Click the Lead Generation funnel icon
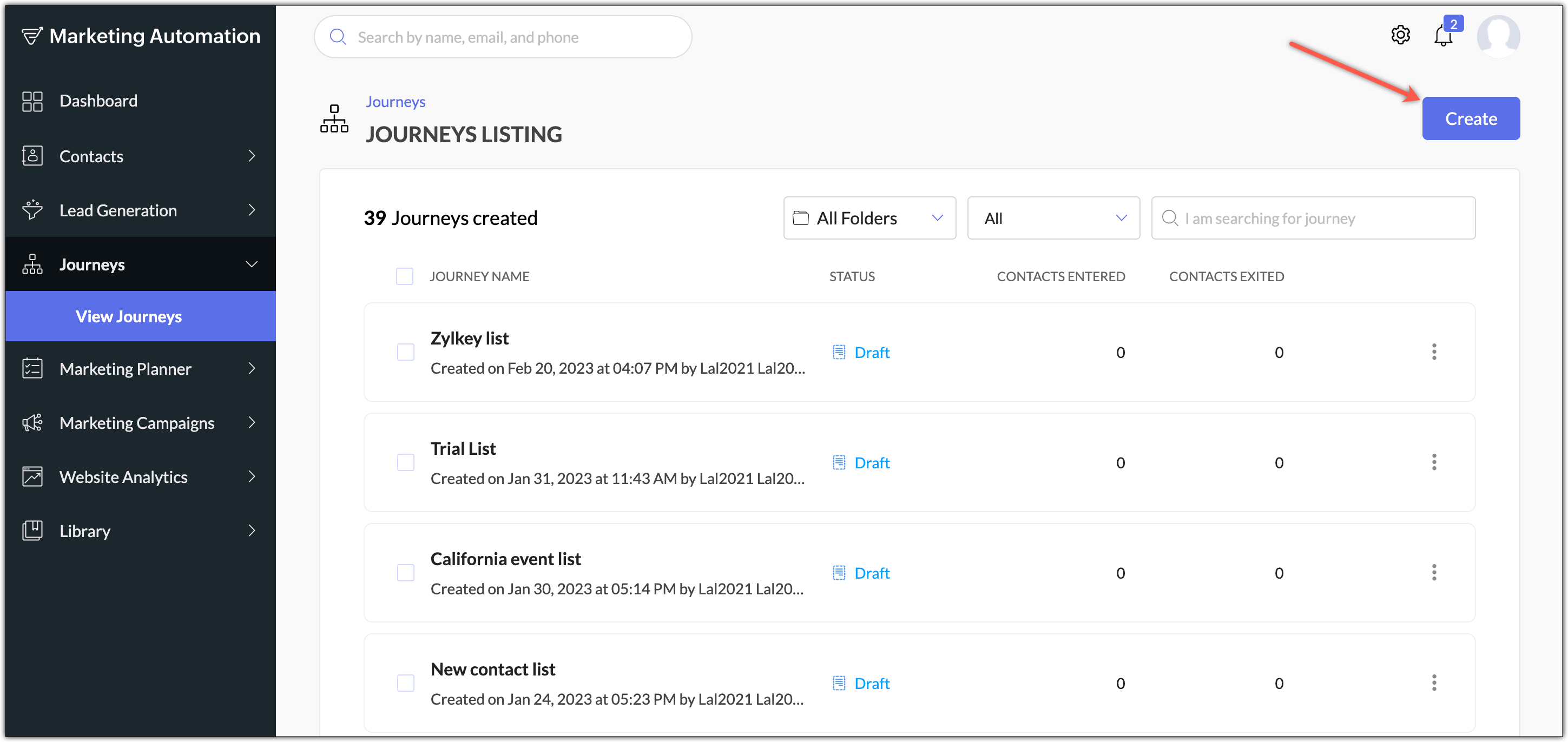The image size is (1568, 742). tap(32, 210)
